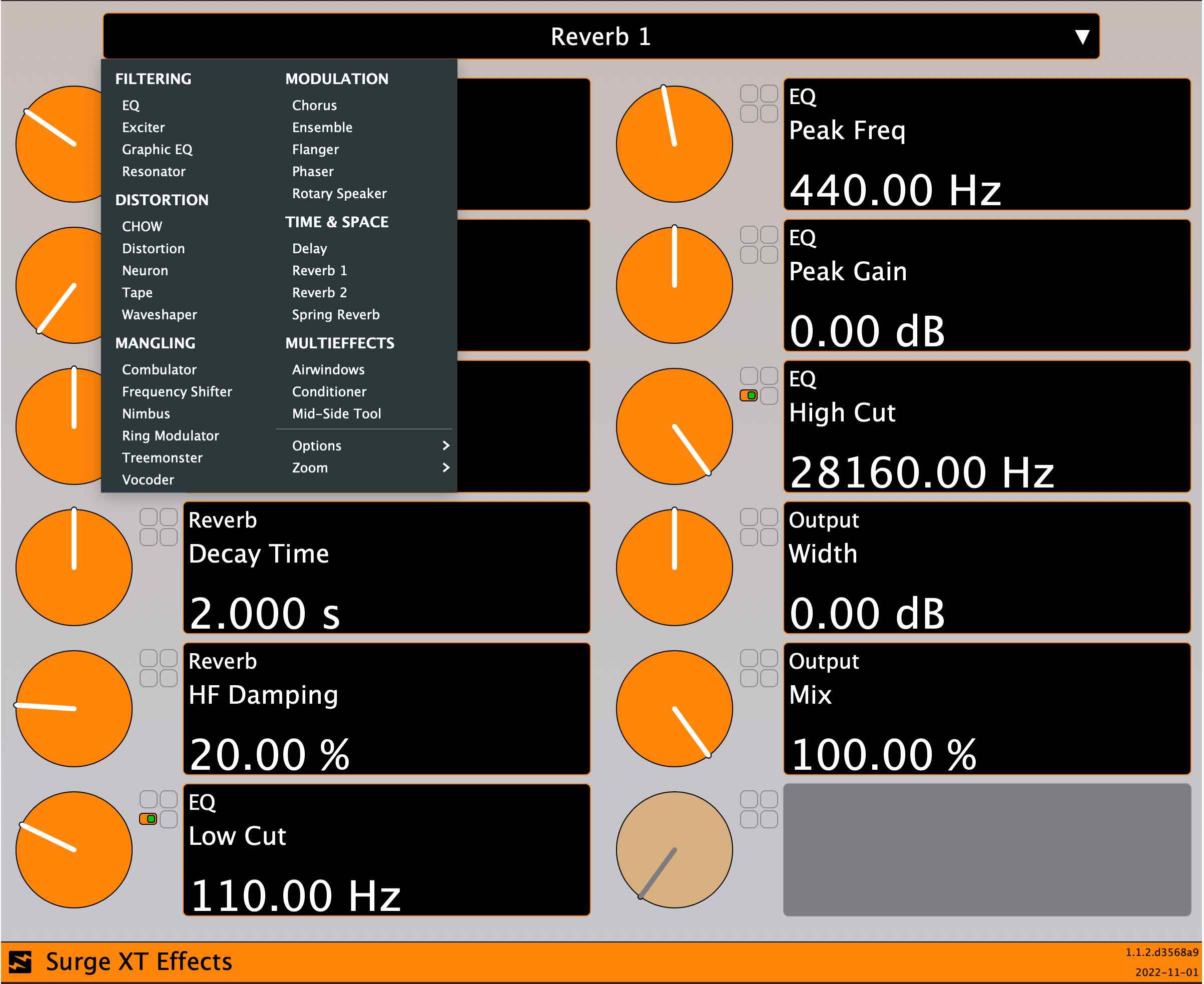Choose Rotary Speaker effect in menu
Viewport: 1204px width, 984px height.
[339, 193]
